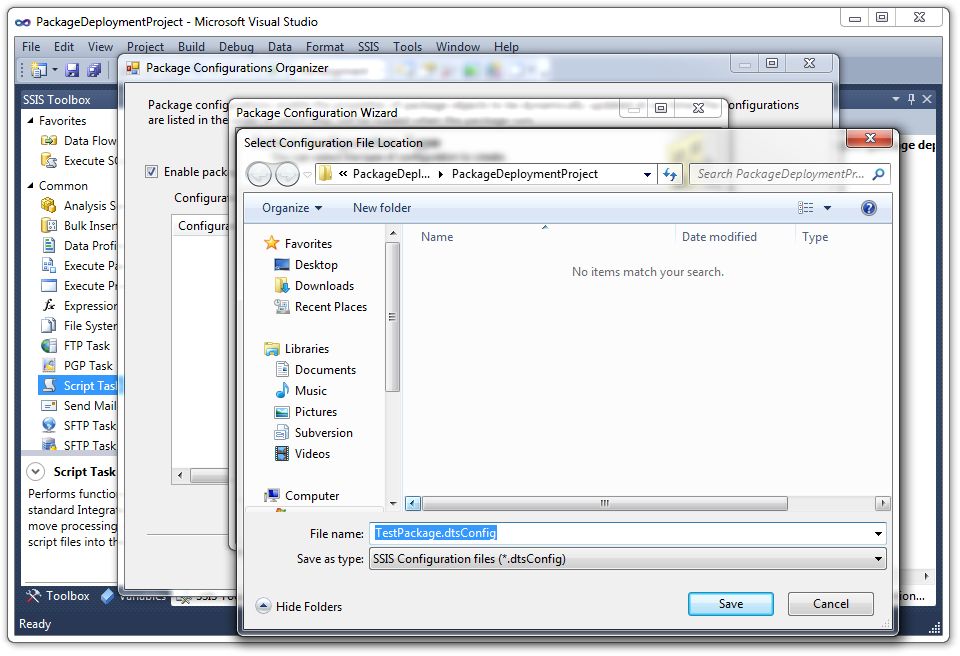
Task: Open the View menu
Action: [x=100, y=47]
